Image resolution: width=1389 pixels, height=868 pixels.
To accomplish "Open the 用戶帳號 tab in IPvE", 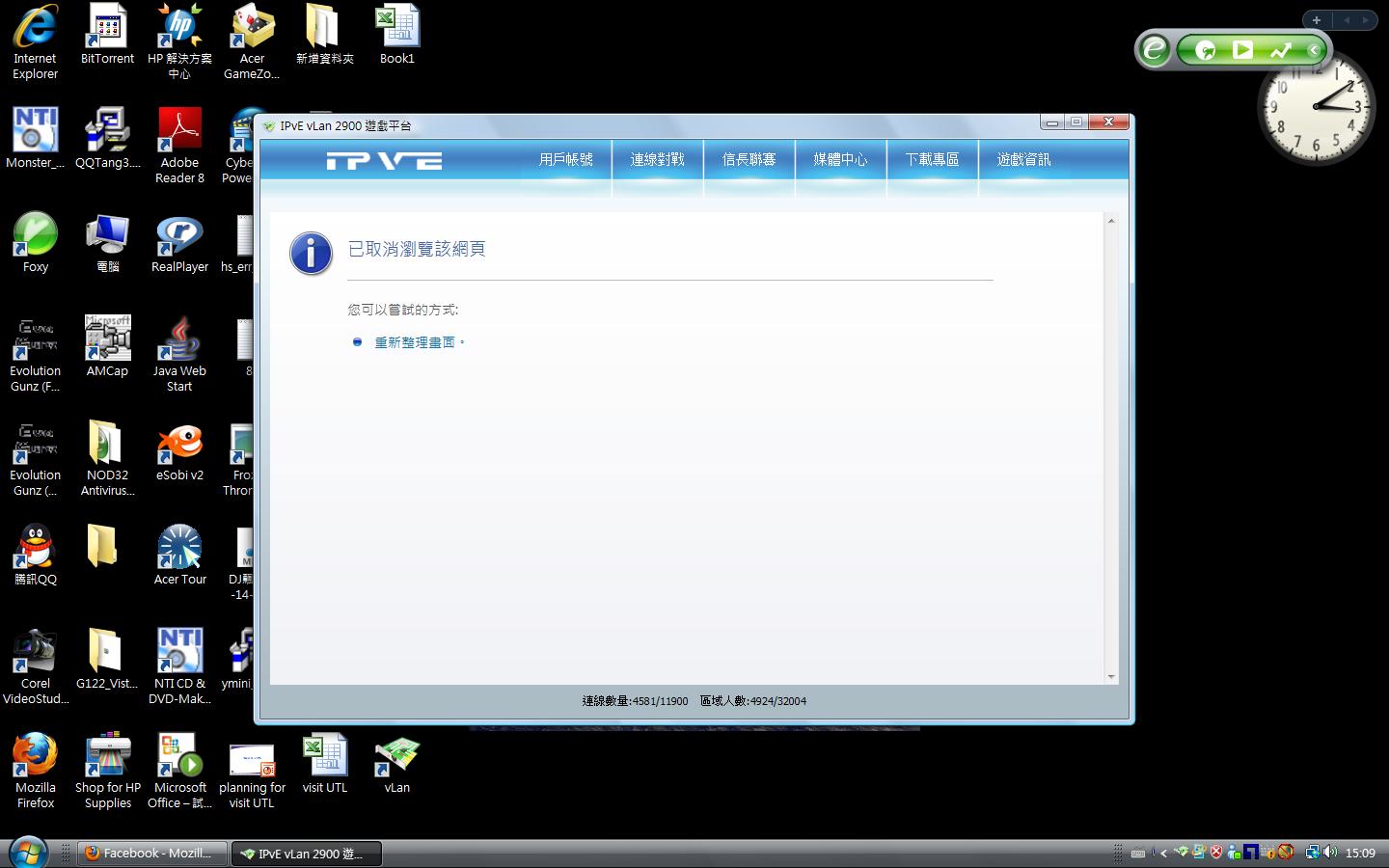I will point(566,160).
